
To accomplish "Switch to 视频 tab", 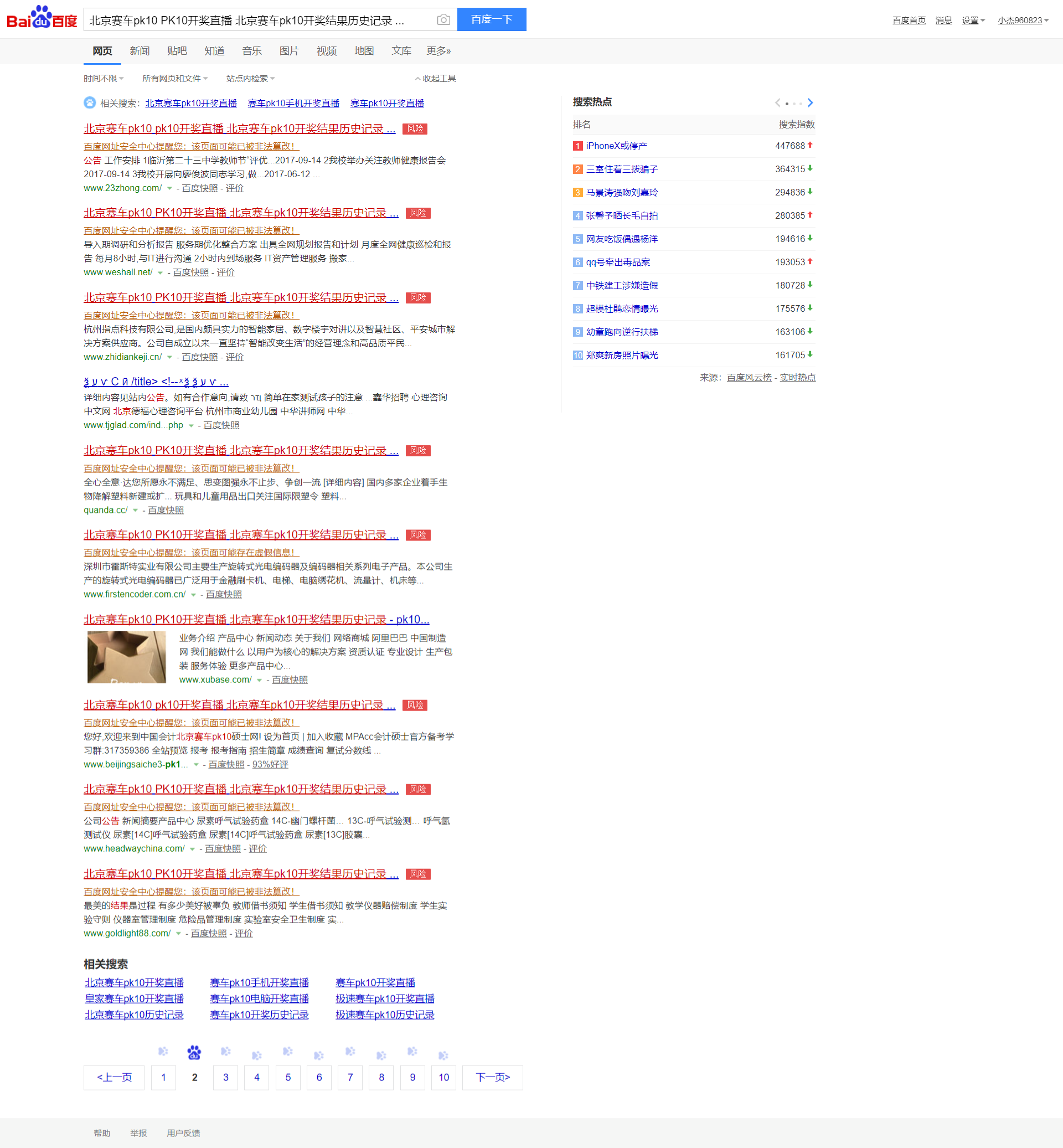I will point(327,50).
